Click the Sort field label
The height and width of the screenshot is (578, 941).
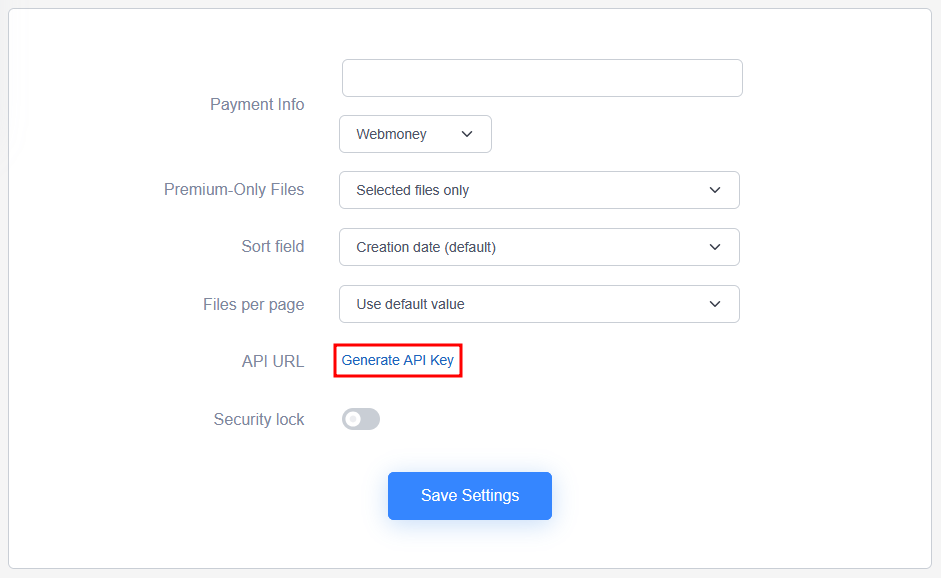(272, 247)
